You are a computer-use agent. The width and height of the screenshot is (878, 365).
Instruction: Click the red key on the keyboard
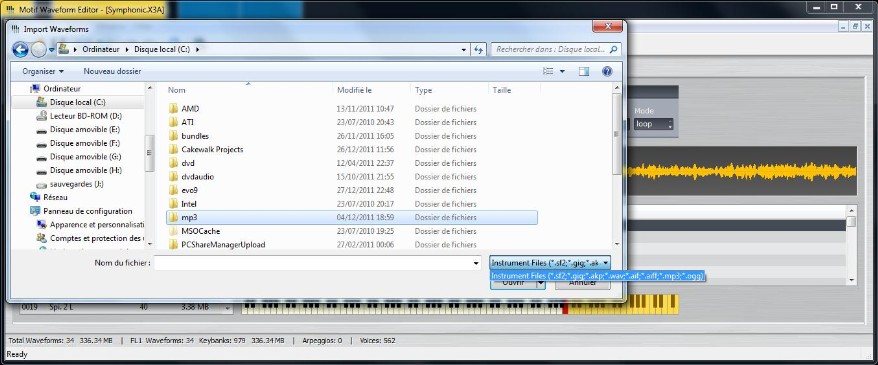click(x=566, y=308)
